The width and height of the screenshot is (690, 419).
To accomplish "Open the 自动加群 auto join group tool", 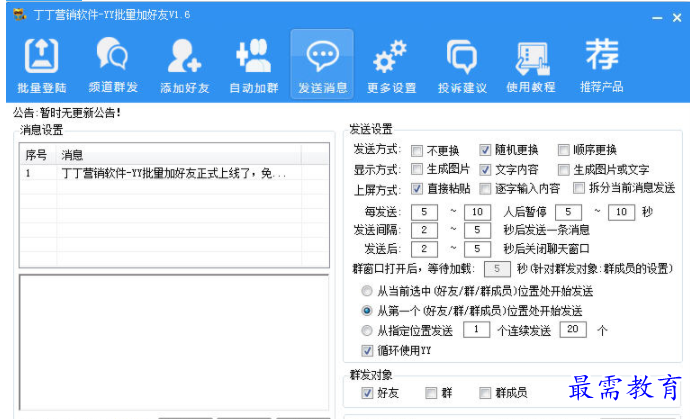I will [x=254, y=65].
